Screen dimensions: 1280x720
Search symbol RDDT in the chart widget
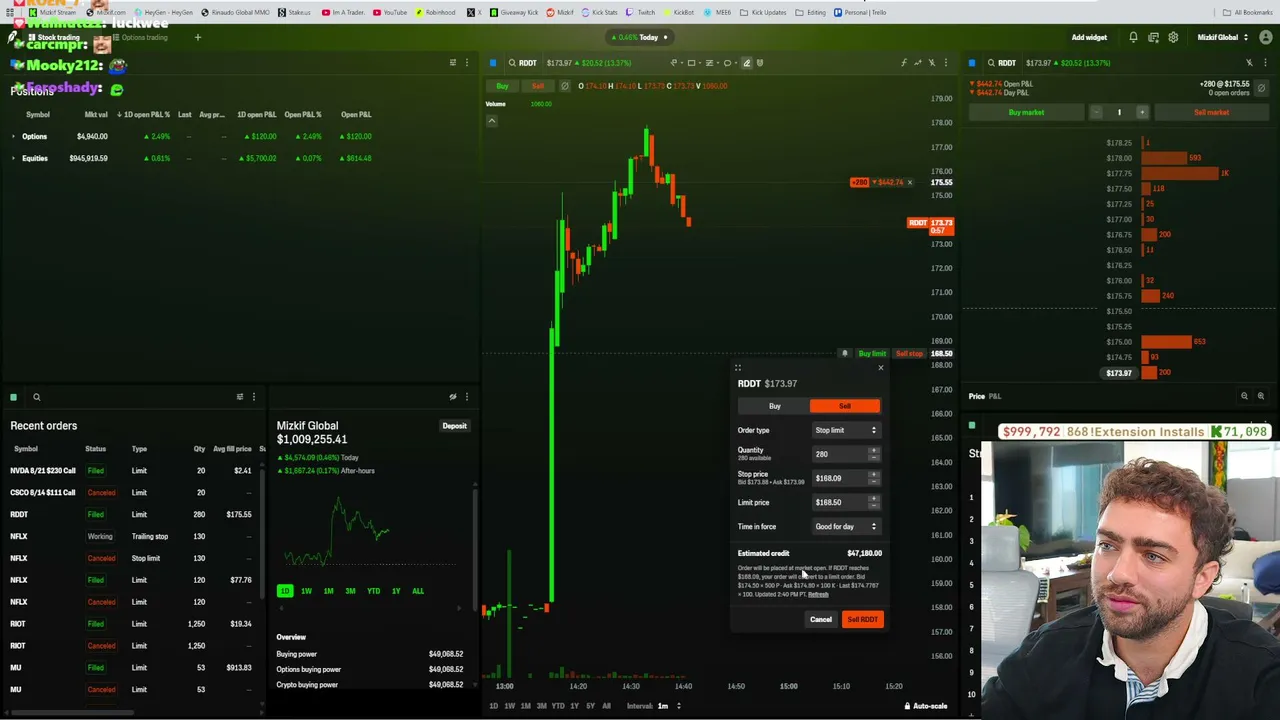[x=522, y=63]
